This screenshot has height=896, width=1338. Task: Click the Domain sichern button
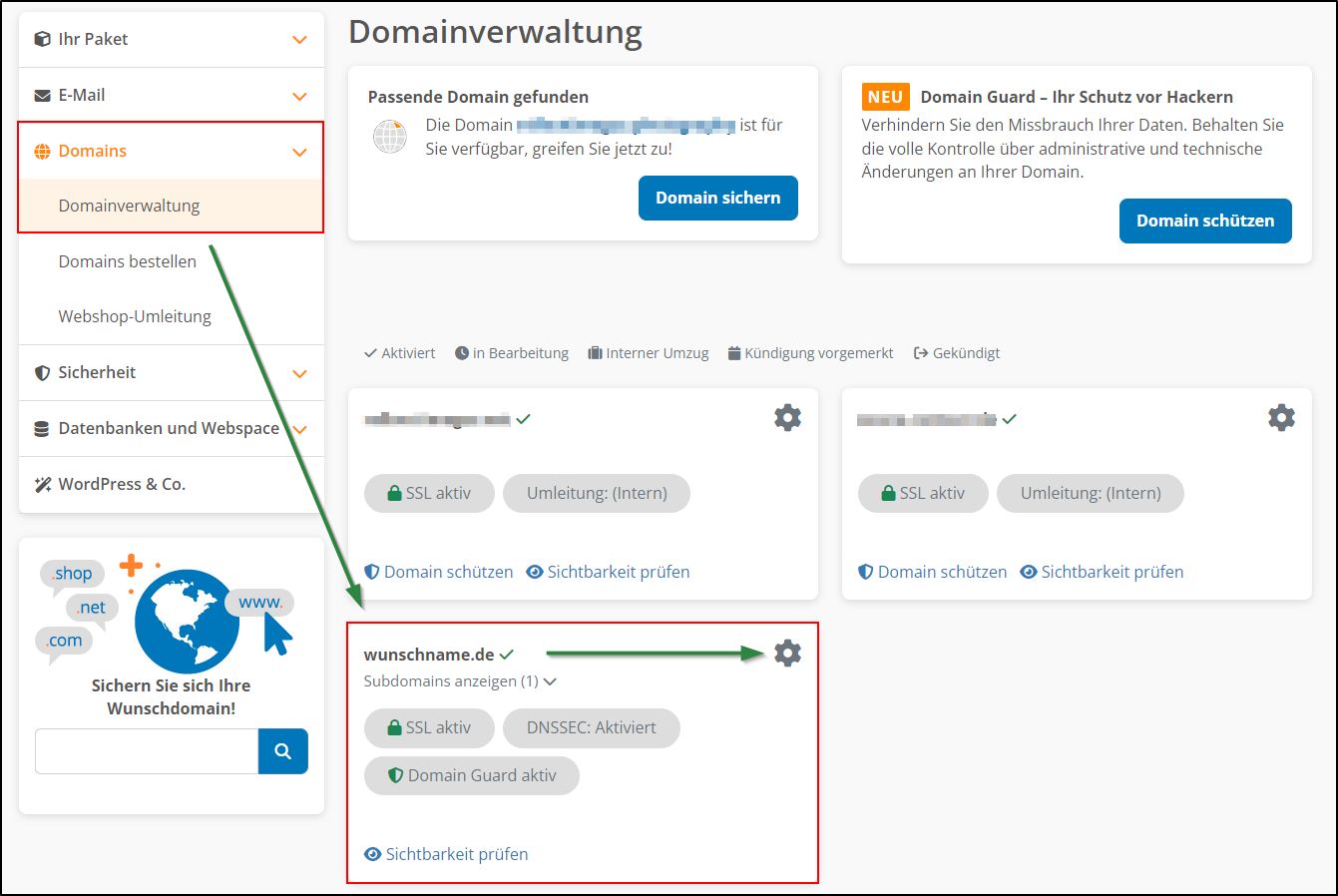[717, 198]
